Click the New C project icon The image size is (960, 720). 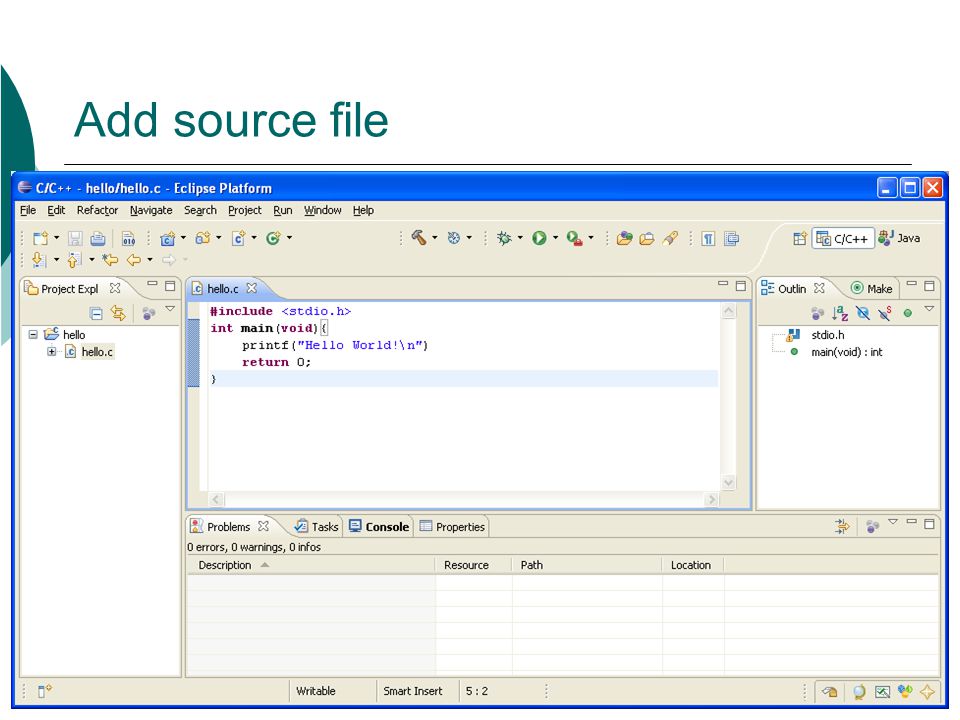(167, 238)
